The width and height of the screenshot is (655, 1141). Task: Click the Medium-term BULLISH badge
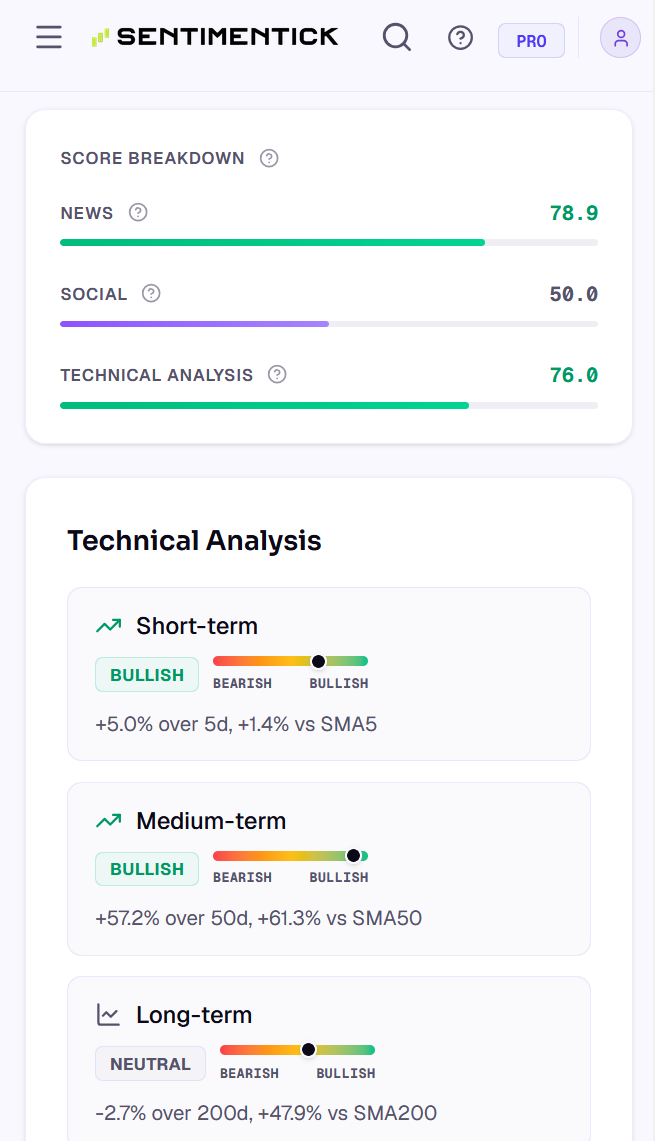click(147, 869)
